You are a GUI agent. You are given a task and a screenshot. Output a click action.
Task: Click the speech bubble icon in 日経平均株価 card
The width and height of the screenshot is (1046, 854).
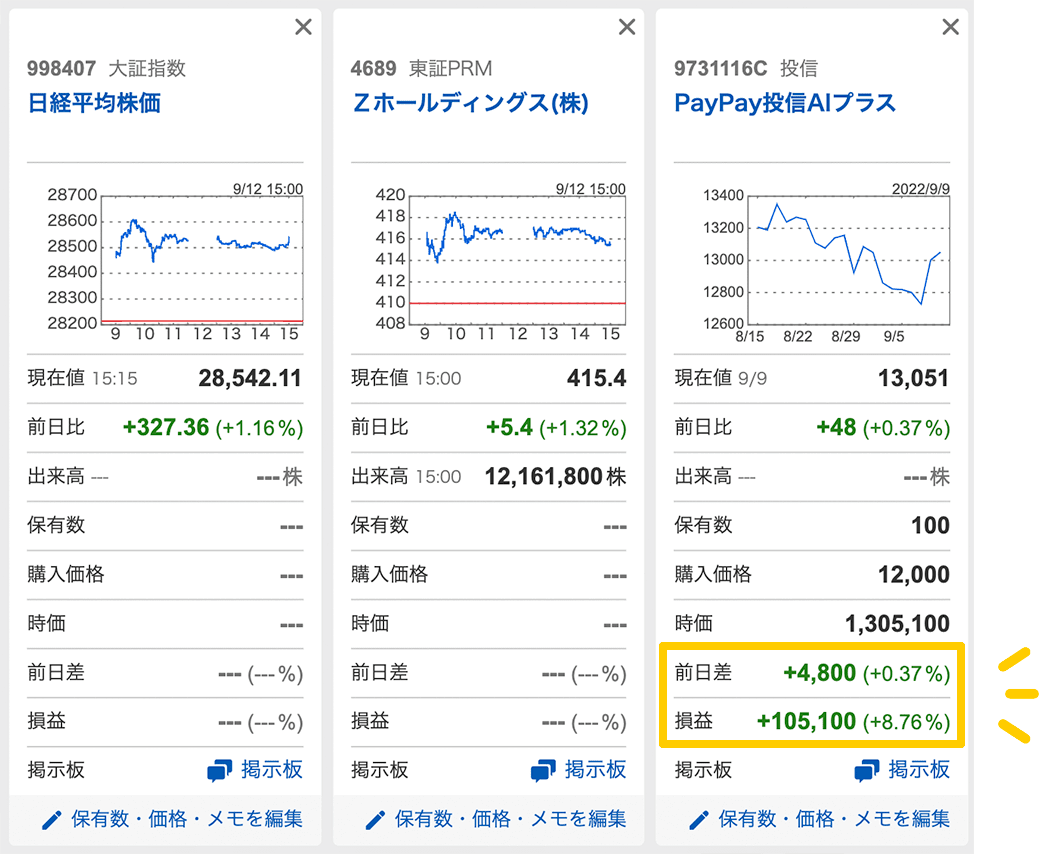[219, 771]
